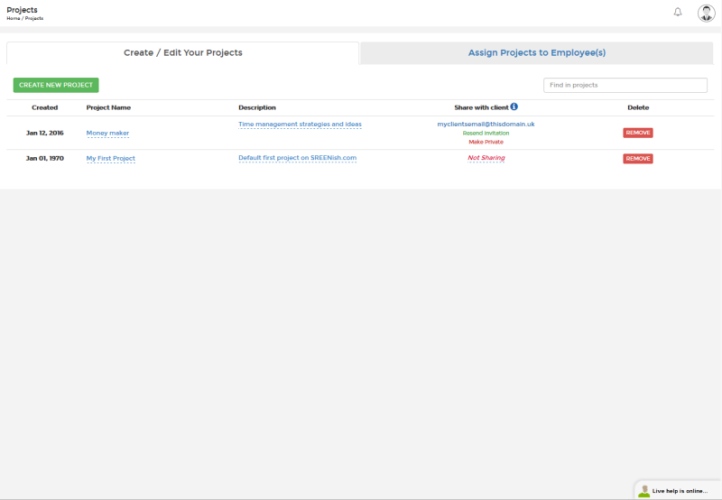Edit the Default first project description

(x=297, y=158)
